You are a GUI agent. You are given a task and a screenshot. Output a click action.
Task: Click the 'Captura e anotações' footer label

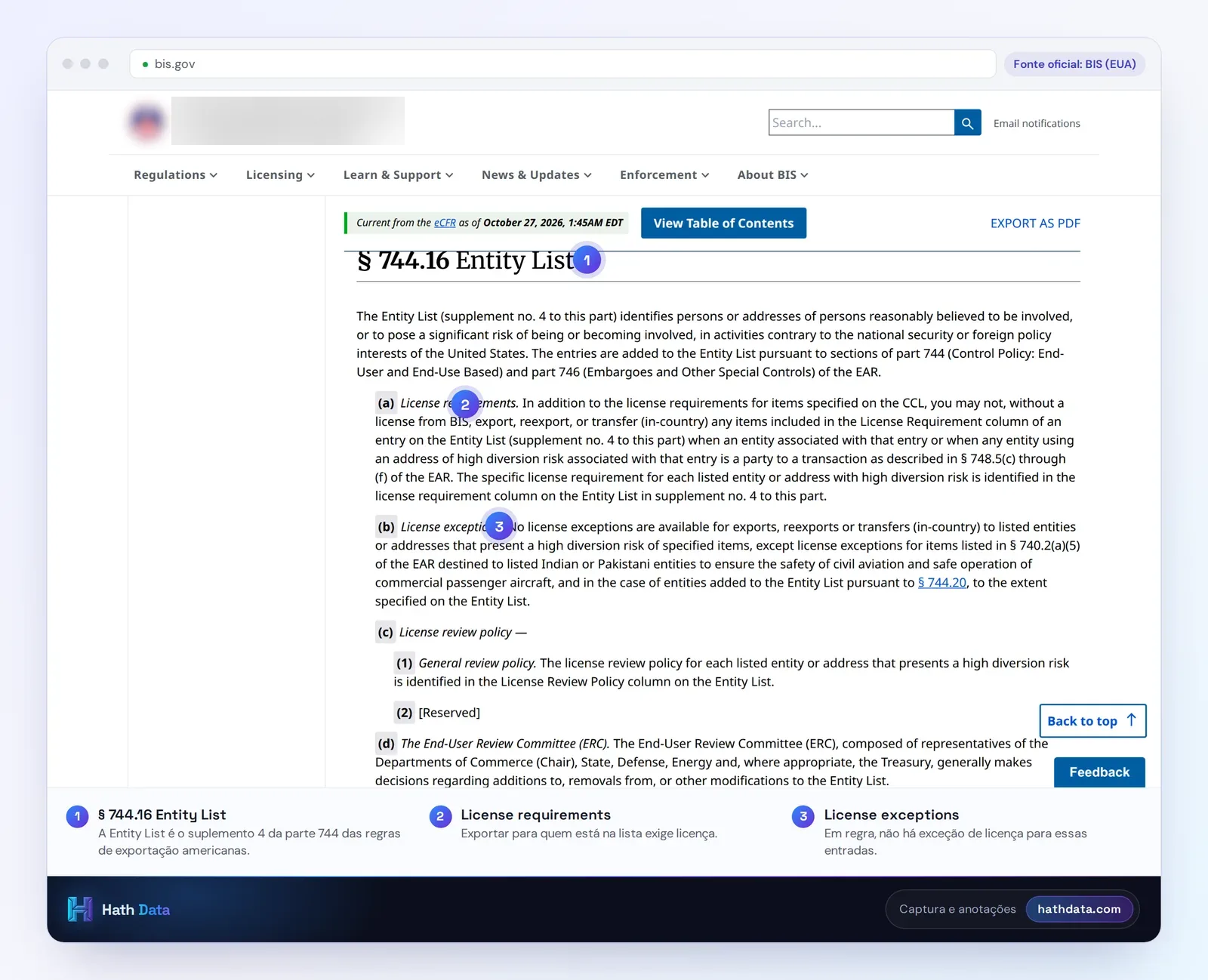(x=957, y=909)
